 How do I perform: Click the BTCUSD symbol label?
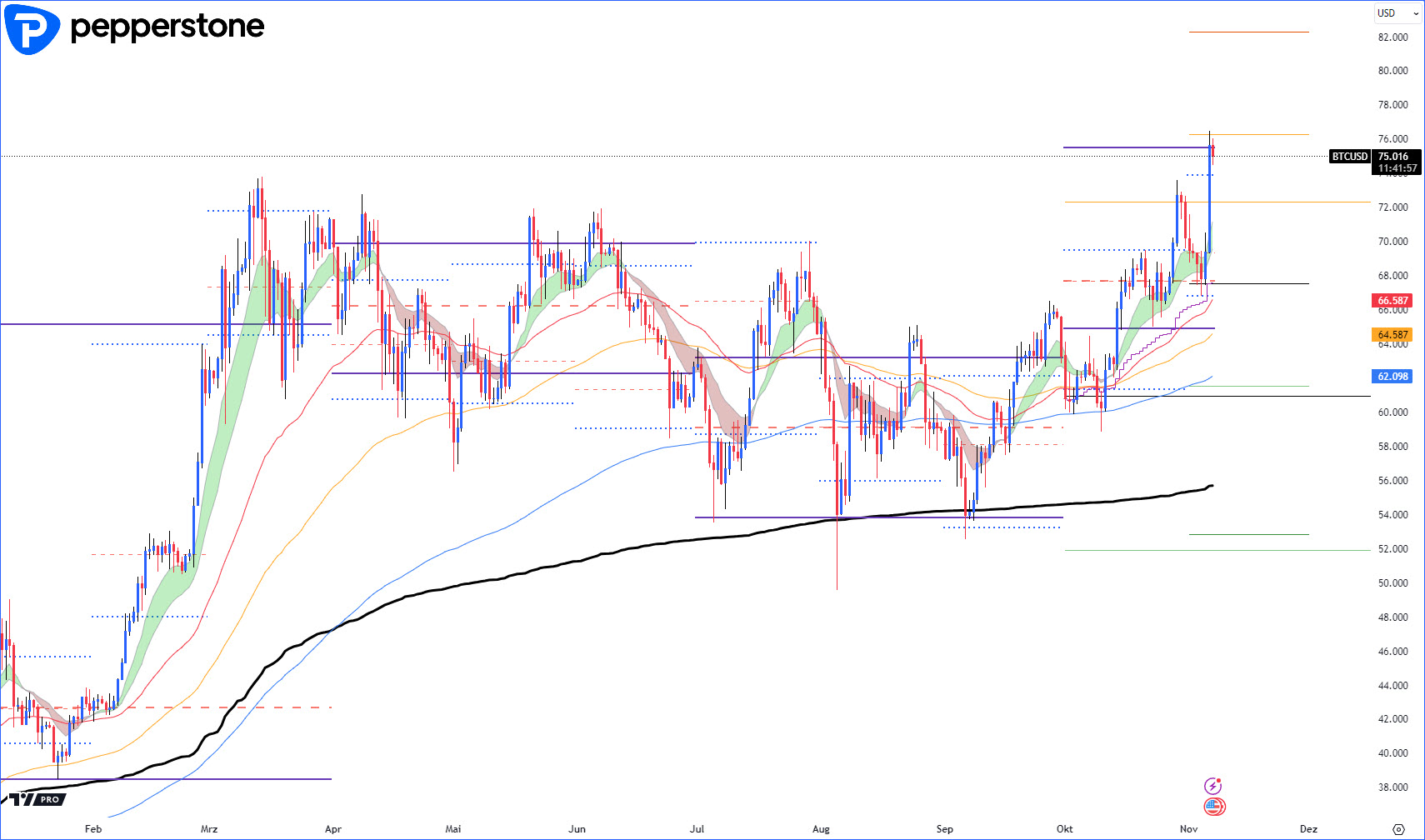click(1349, 157)
